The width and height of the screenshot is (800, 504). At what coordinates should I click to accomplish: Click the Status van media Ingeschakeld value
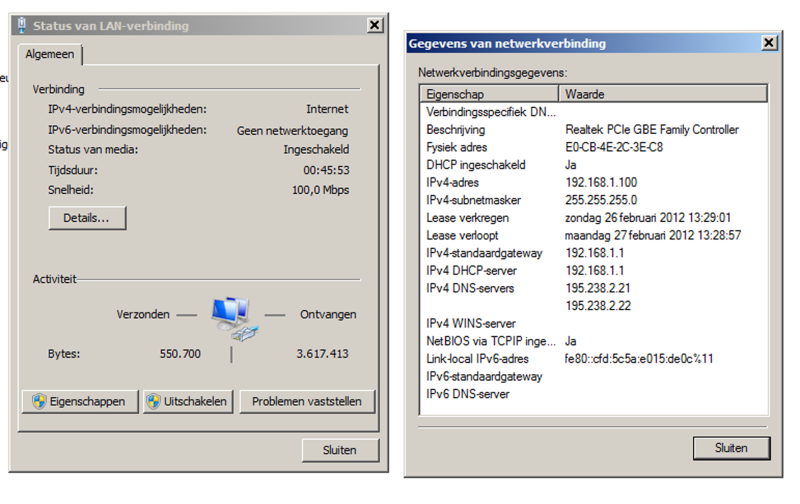point(316,149)
